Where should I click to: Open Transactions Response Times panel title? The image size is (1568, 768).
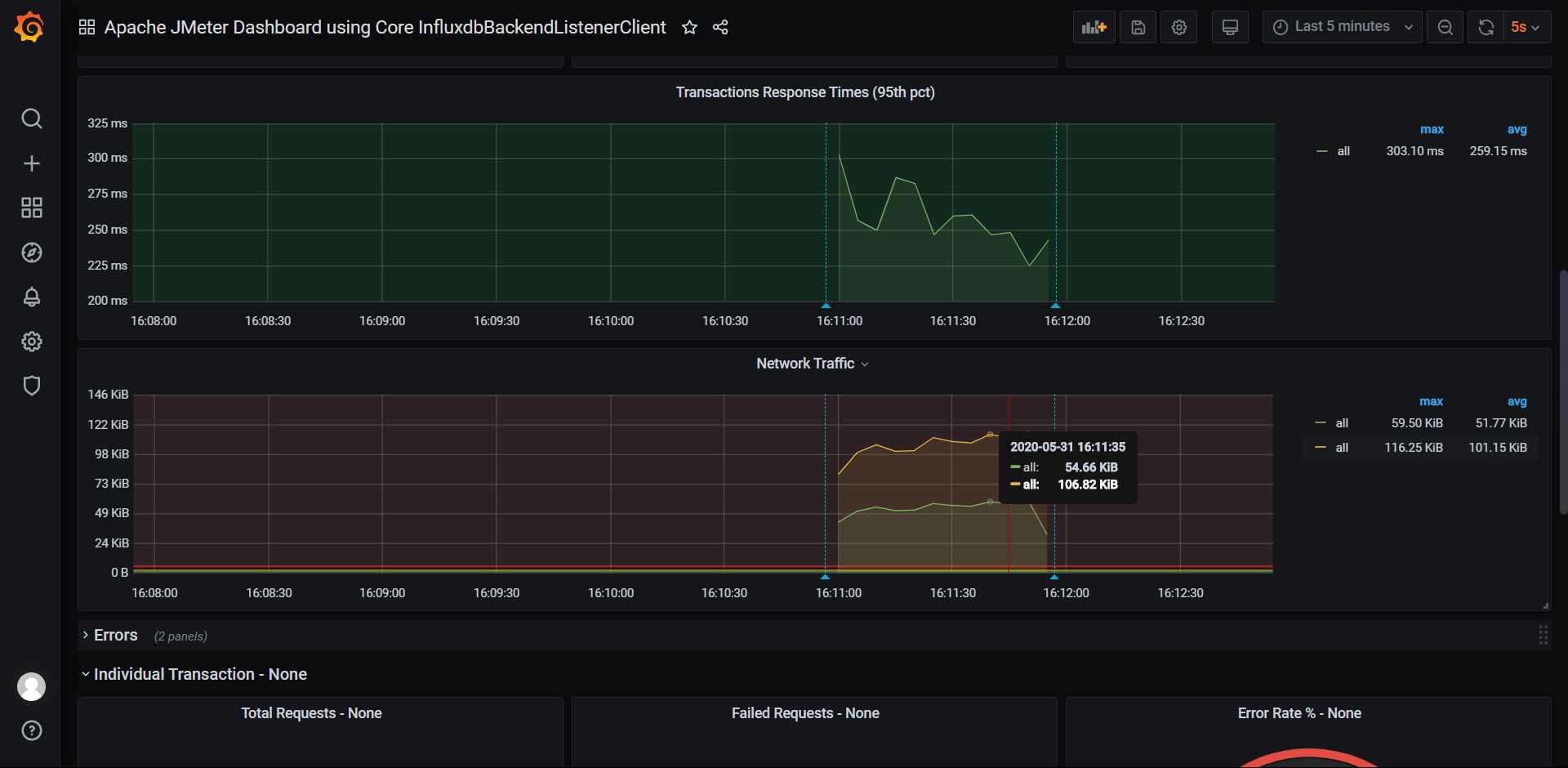tap(805, 92)
